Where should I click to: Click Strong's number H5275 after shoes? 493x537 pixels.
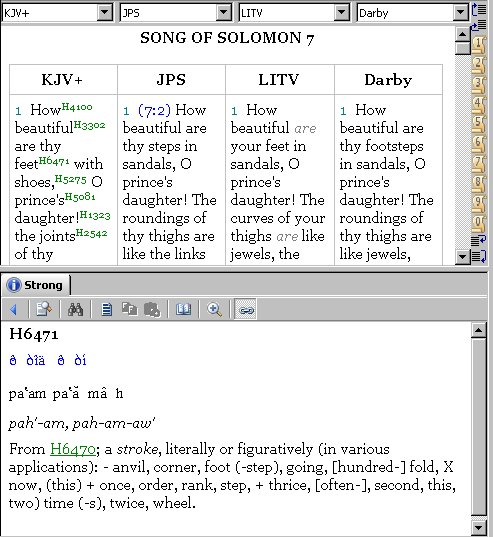tap(71, 179)
